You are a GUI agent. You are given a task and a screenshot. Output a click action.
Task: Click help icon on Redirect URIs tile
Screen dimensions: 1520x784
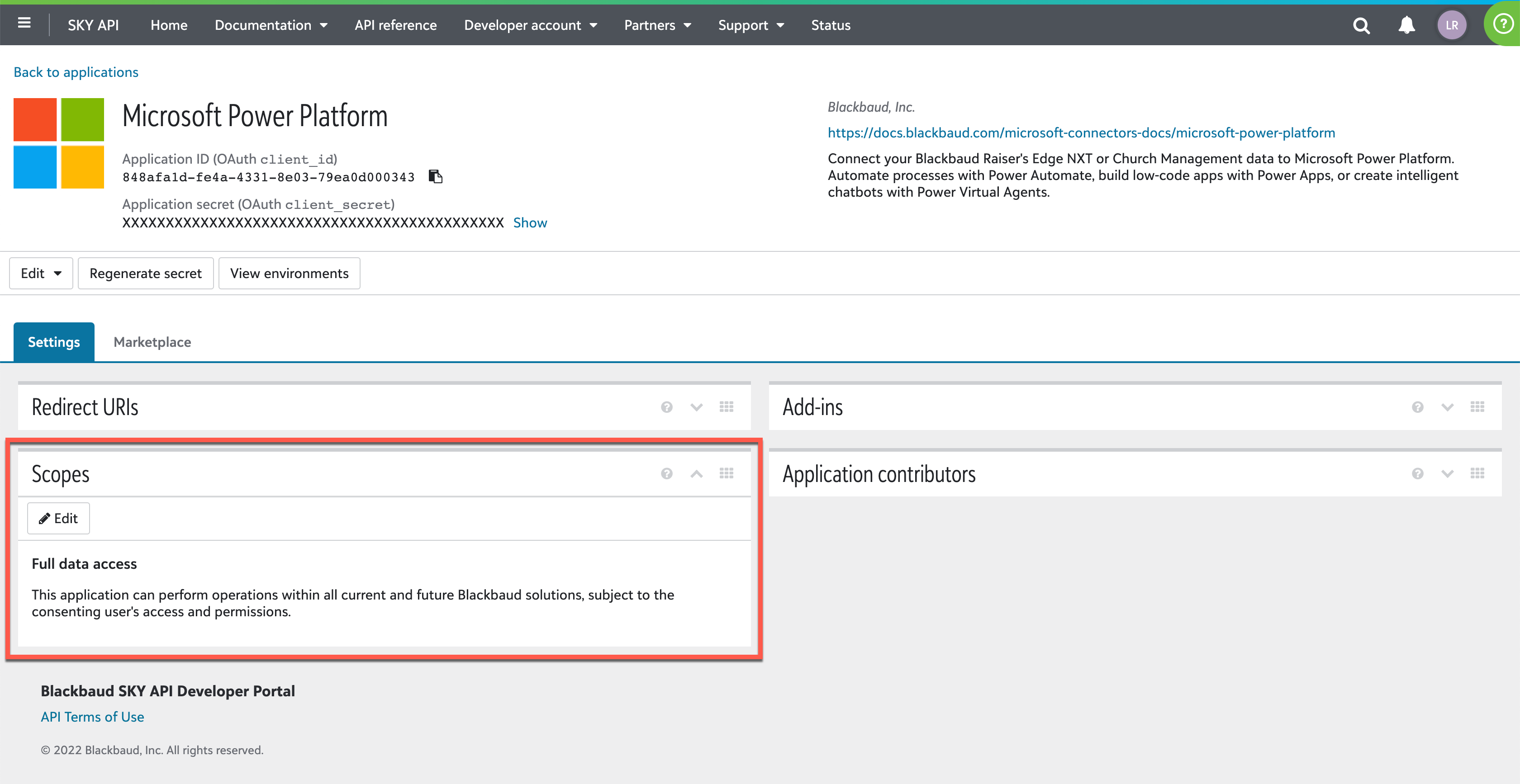coord(667,407)
